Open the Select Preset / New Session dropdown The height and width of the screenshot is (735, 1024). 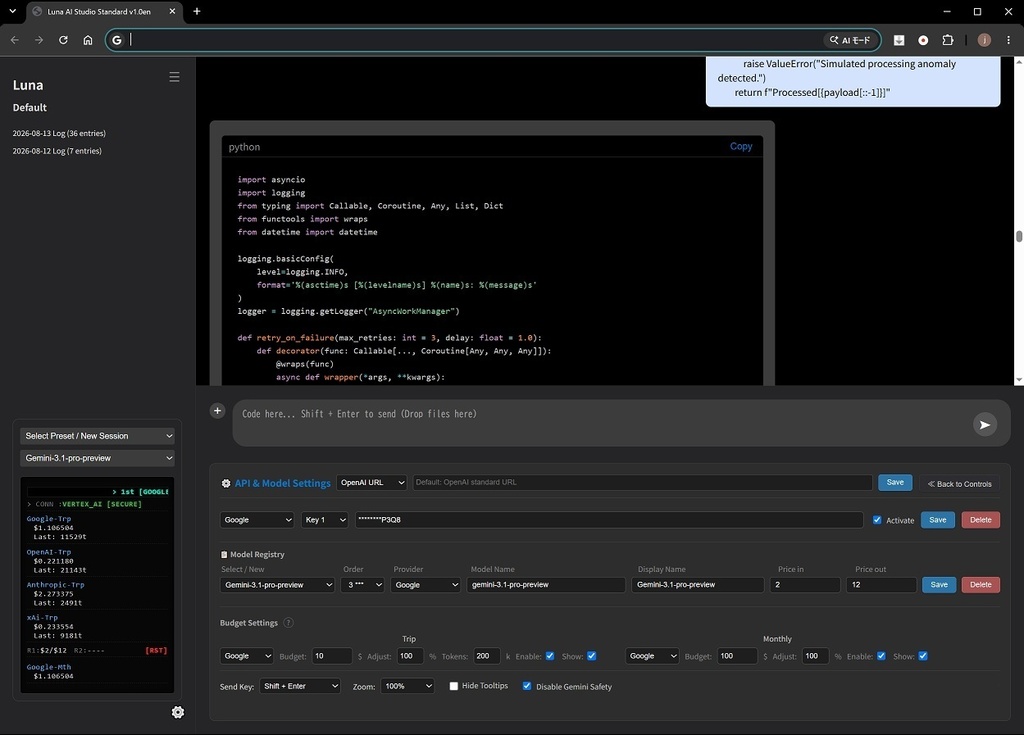click(97, 436)
